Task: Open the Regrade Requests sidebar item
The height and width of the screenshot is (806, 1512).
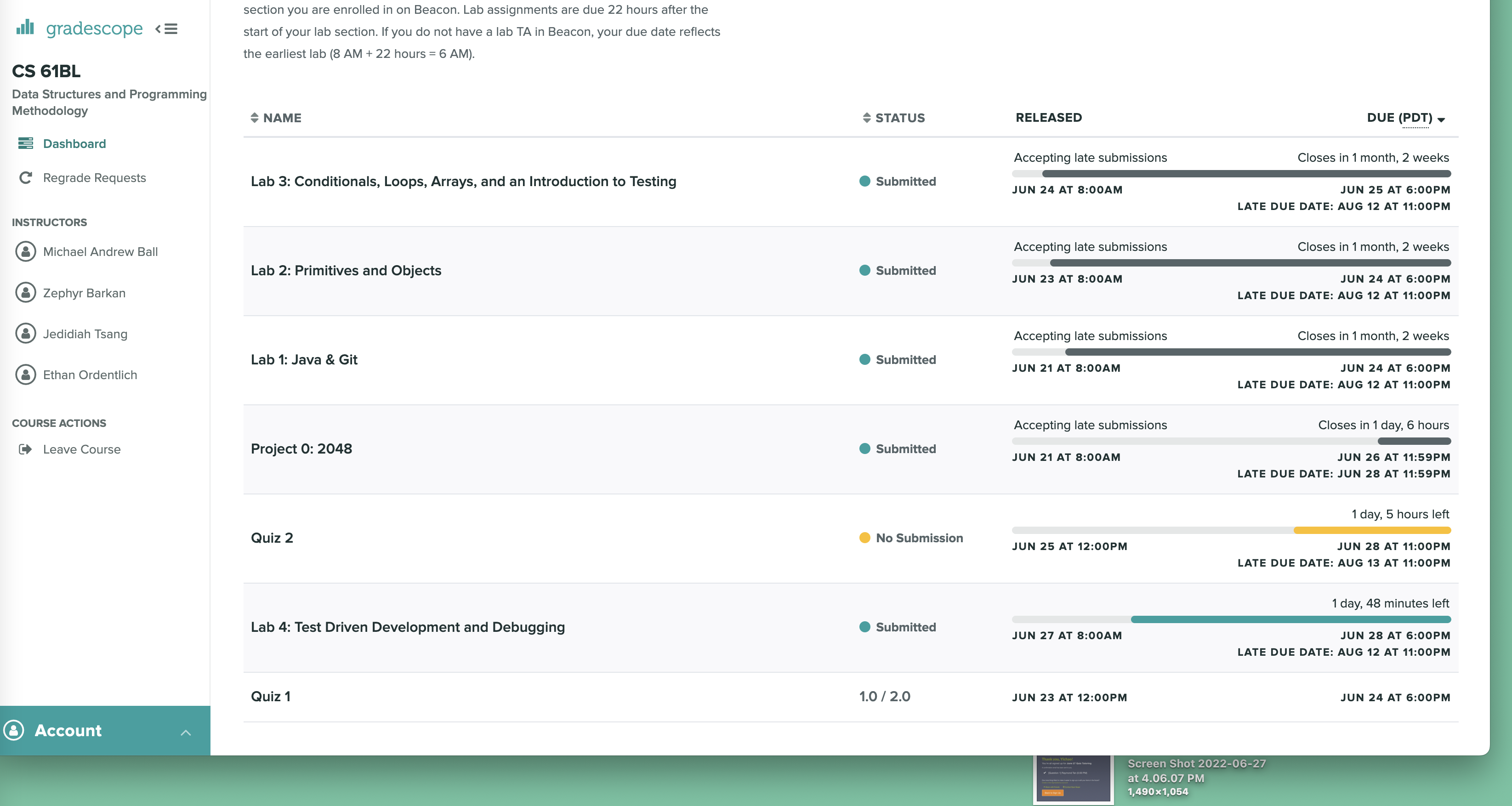Action: (94, 178)
